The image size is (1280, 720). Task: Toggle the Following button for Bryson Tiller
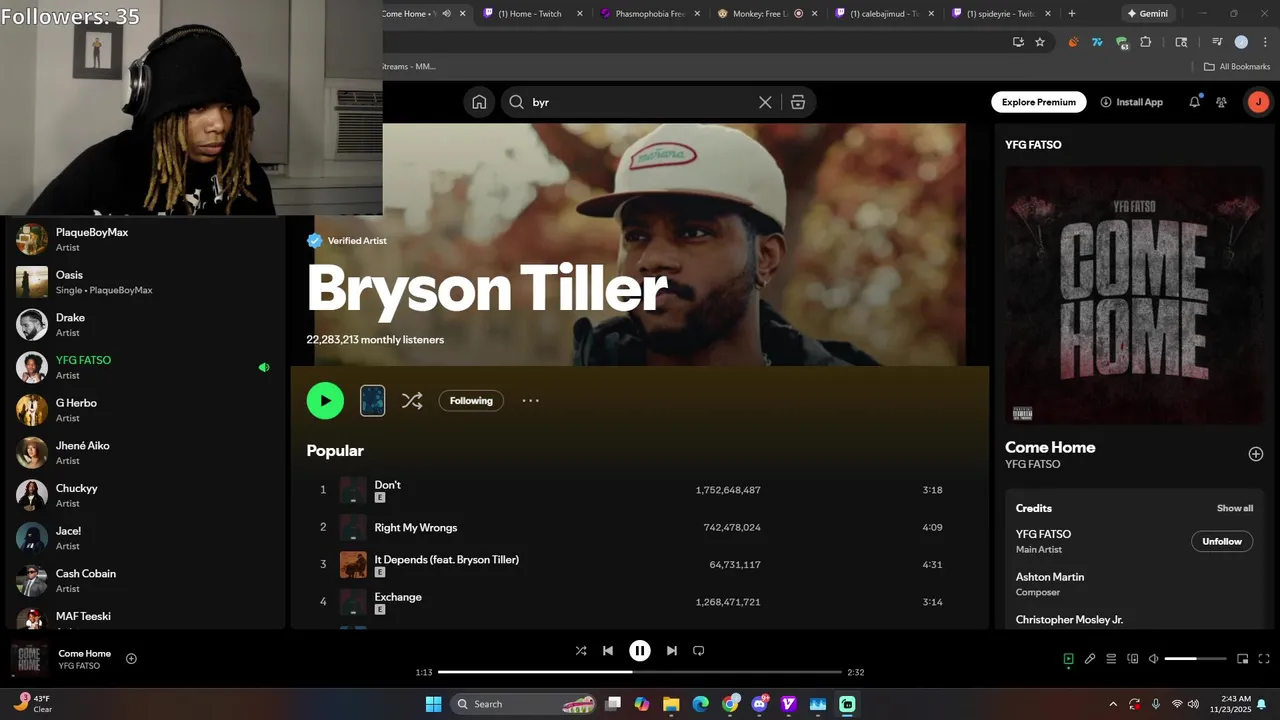(x=471, y=401)
